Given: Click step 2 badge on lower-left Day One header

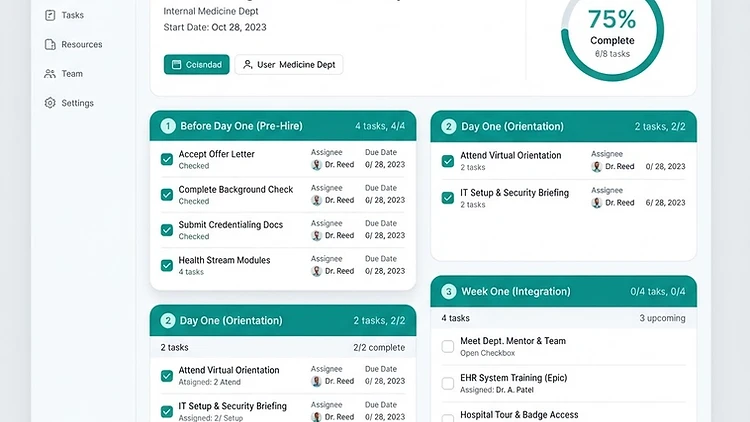Looking at the screenshot, I should [x=167, y=321].
